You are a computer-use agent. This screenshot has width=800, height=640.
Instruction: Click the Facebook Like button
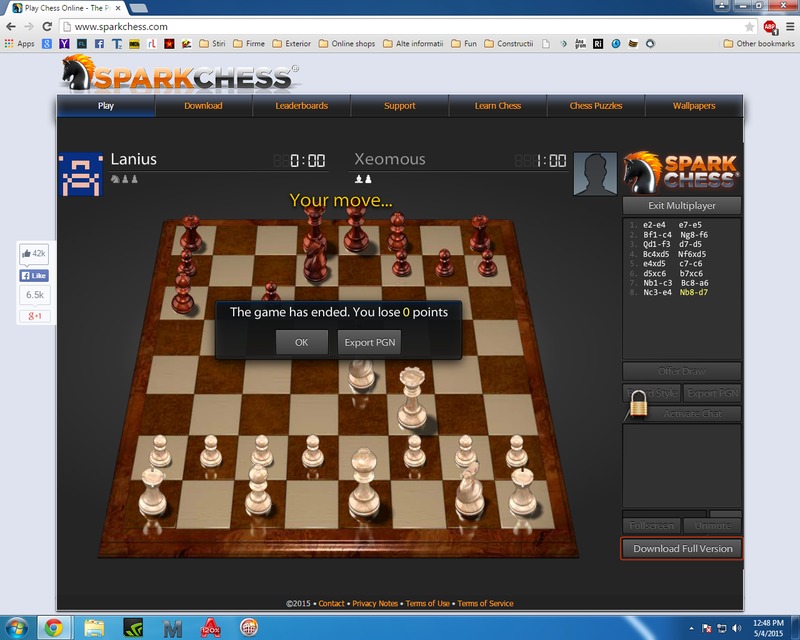point(34,276)
